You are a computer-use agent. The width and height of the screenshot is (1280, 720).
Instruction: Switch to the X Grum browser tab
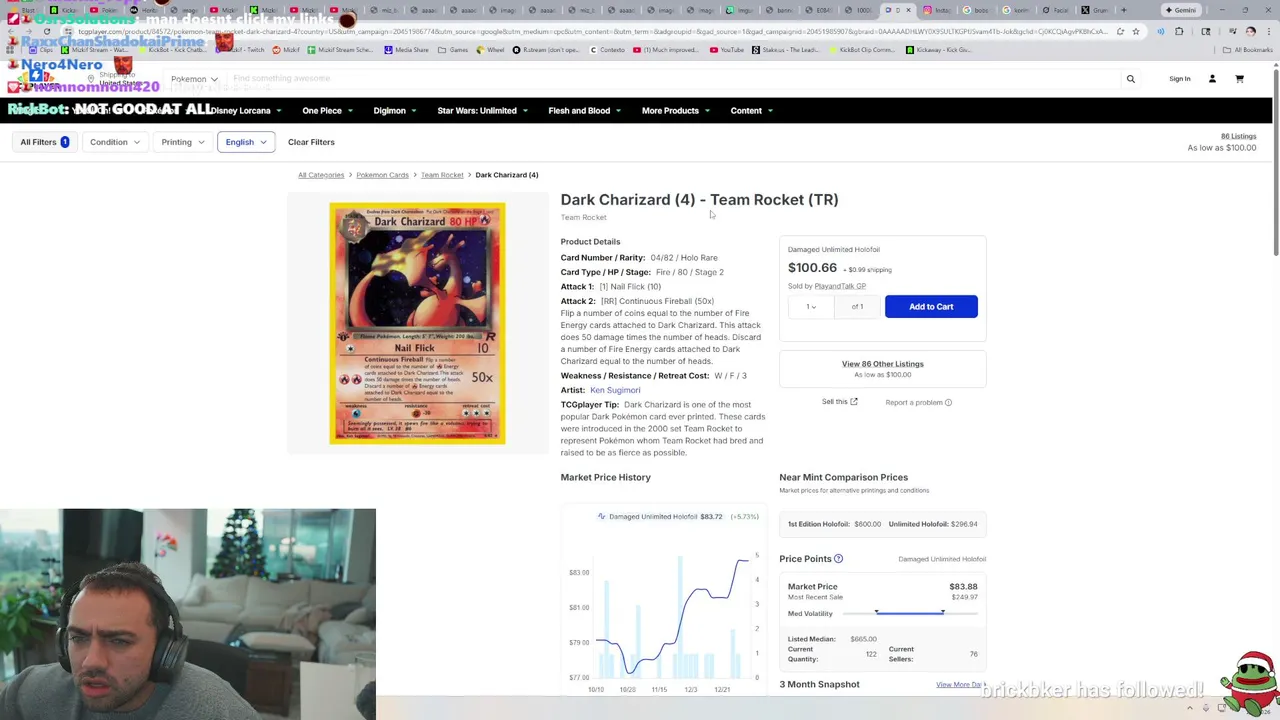pos(1096,10)
